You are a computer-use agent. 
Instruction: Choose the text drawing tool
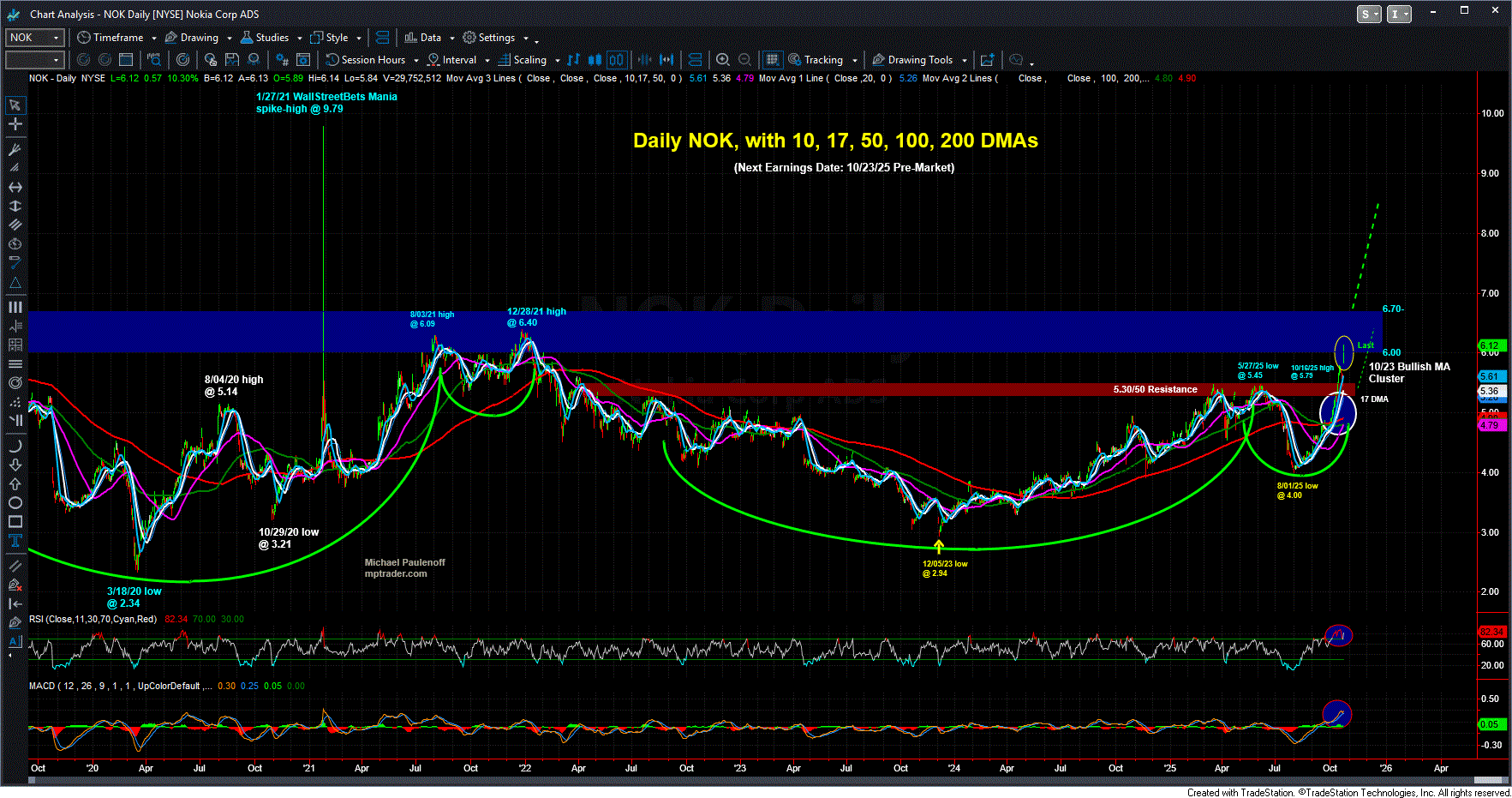pyautogui.click(x=15, y=541)
